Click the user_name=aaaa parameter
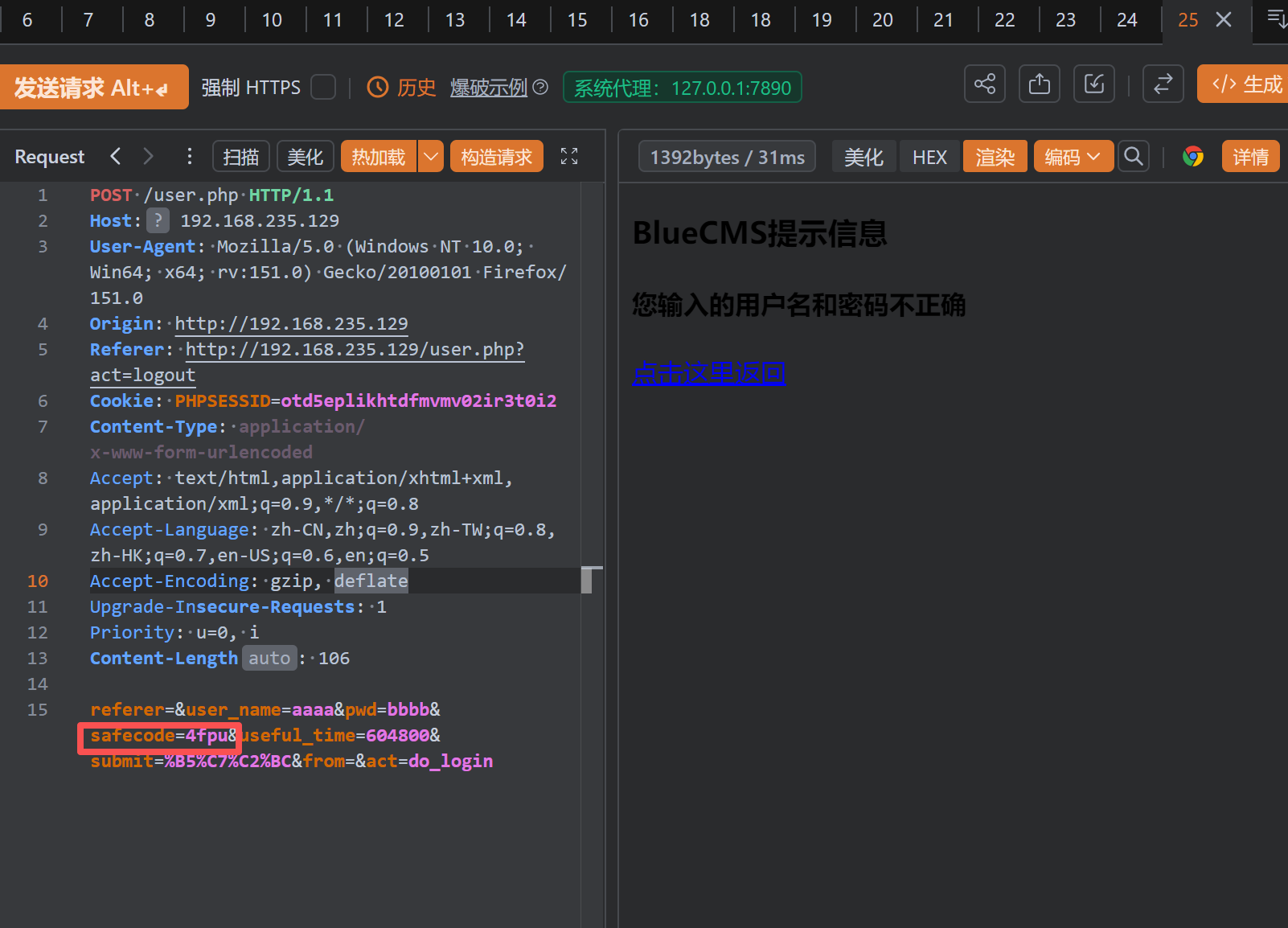Image resolution: width=1288 pixels, height=928 pixels. [260, 709]
